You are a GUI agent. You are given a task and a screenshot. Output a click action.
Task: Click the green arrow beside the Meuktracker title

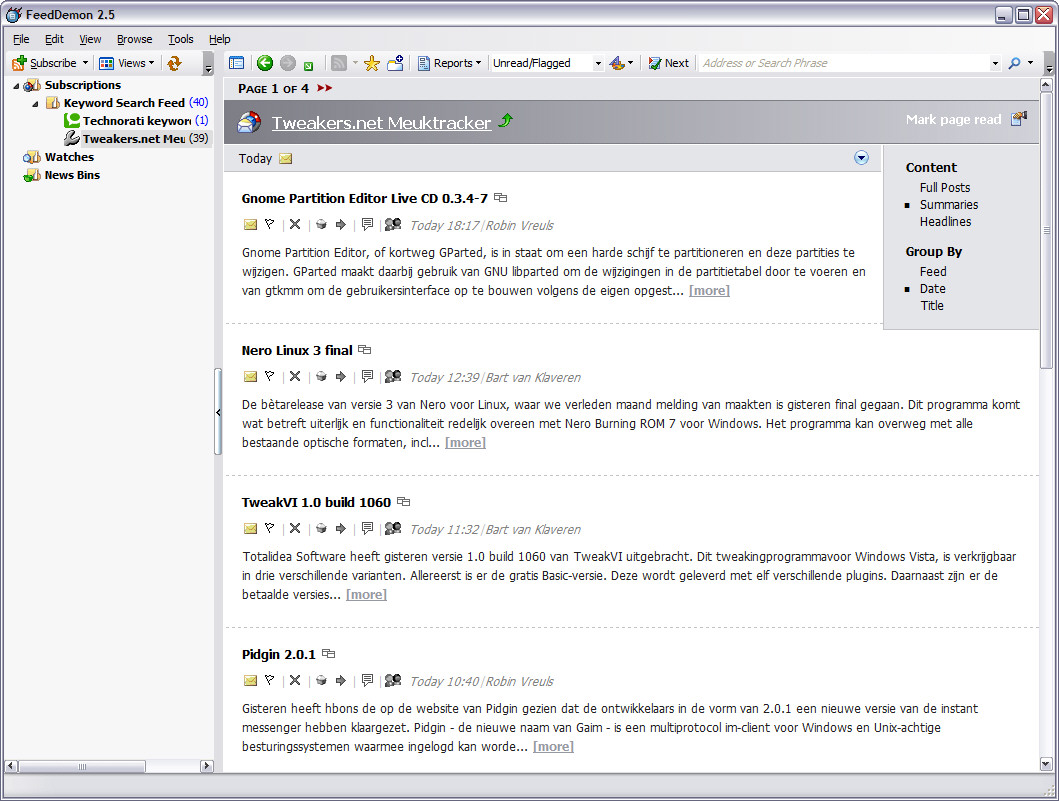coord(505,120)
